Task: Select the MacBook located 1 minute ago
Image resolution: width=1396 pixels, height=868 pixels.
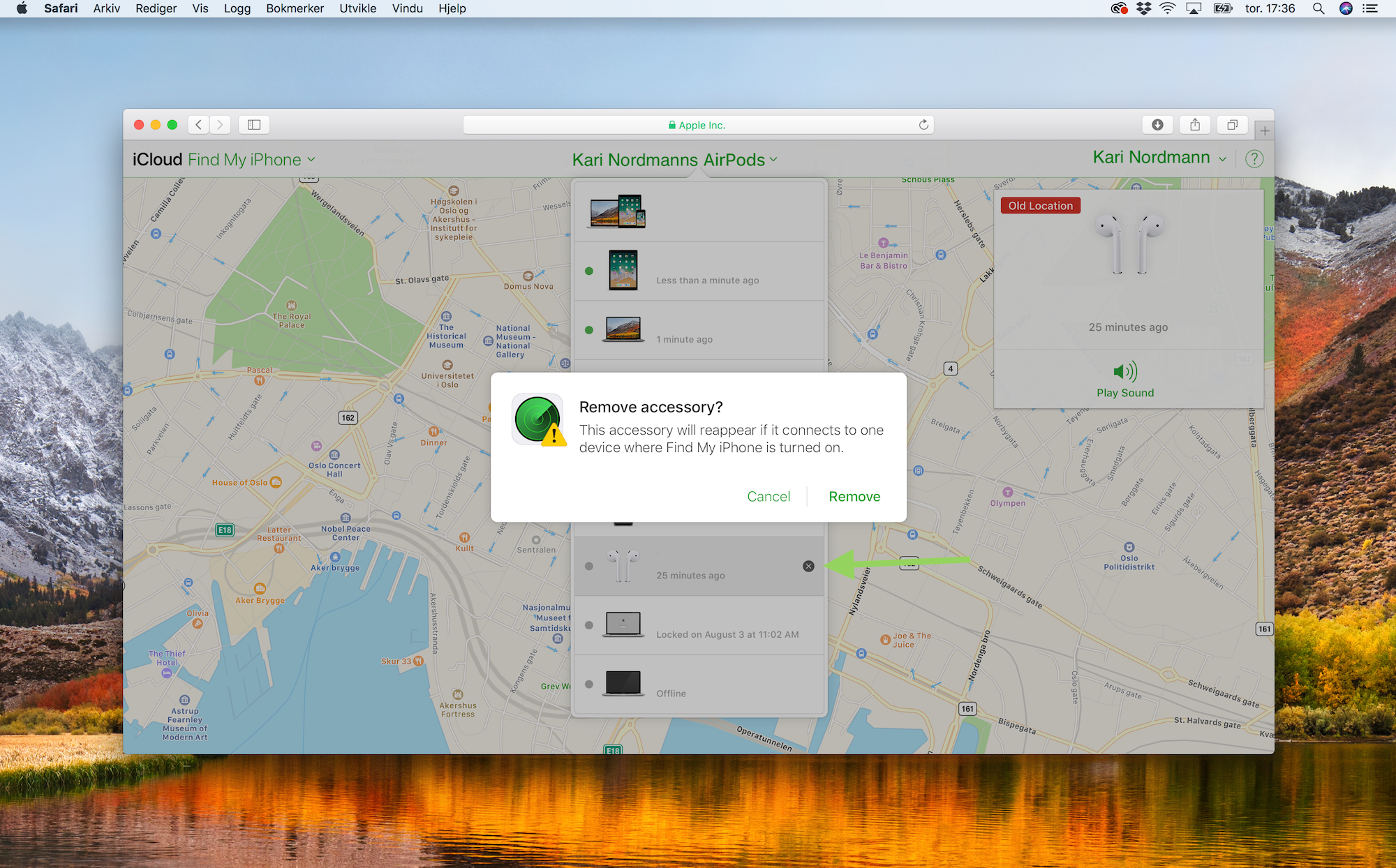Action: 699,330
